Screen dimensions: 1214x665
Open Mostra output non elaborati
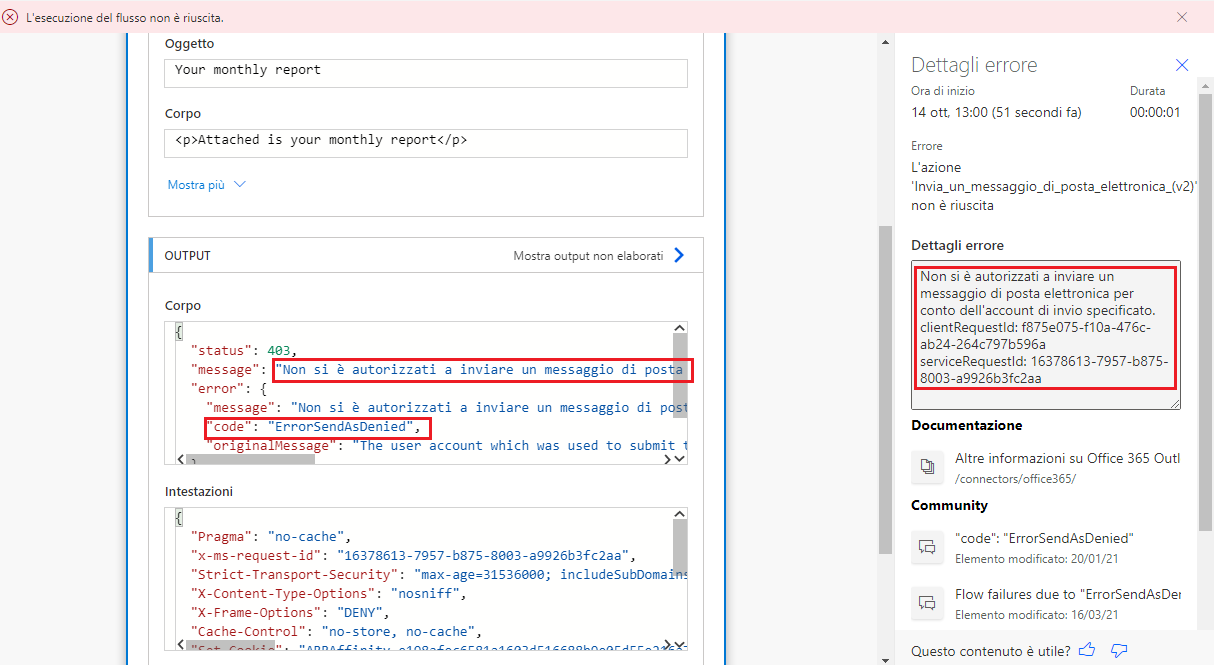coord(599,255)
